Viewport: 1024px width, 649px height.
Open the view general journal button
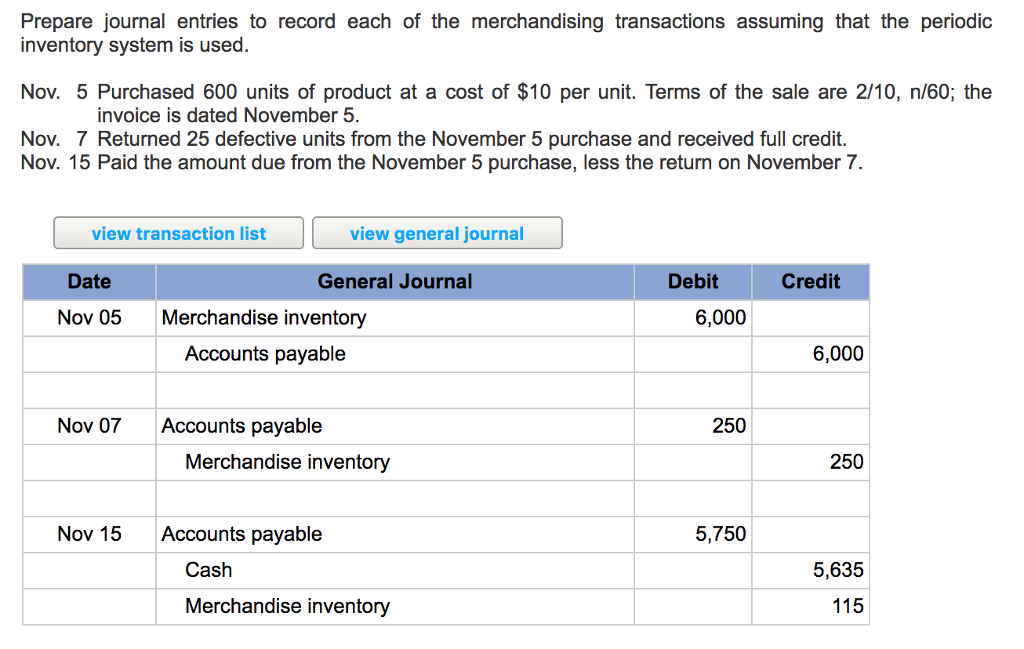[x=437, y=233]
